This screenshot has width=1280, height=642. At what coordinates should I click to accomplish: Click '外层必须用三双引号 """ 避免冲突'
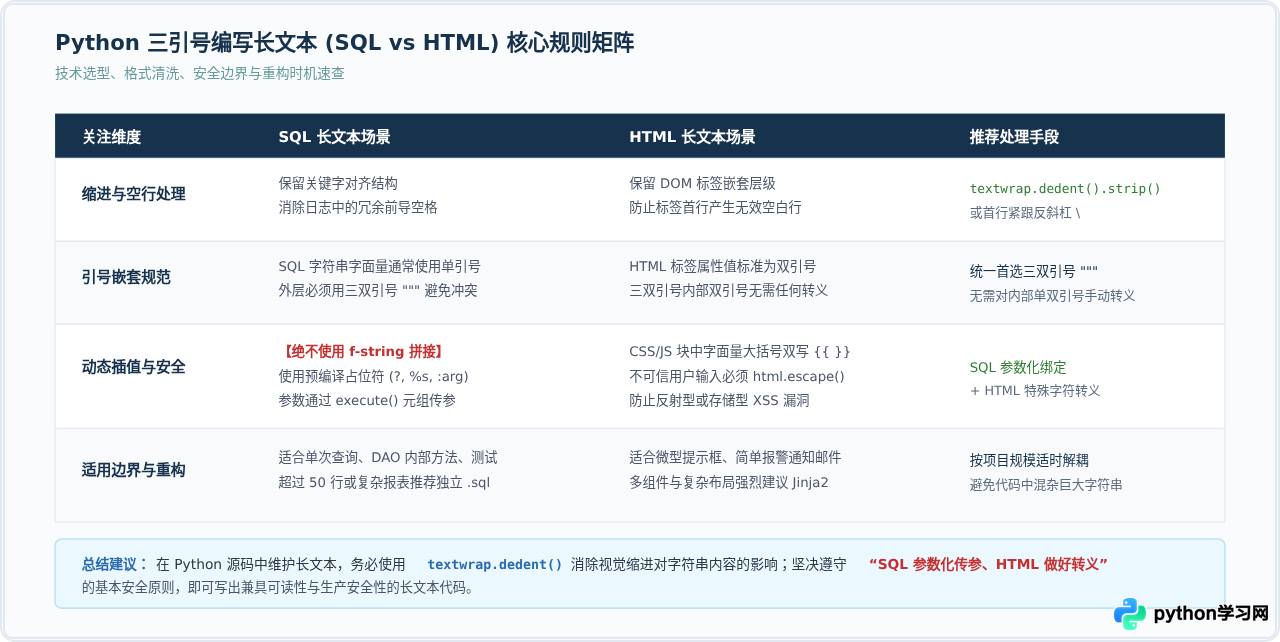point(378,290)
